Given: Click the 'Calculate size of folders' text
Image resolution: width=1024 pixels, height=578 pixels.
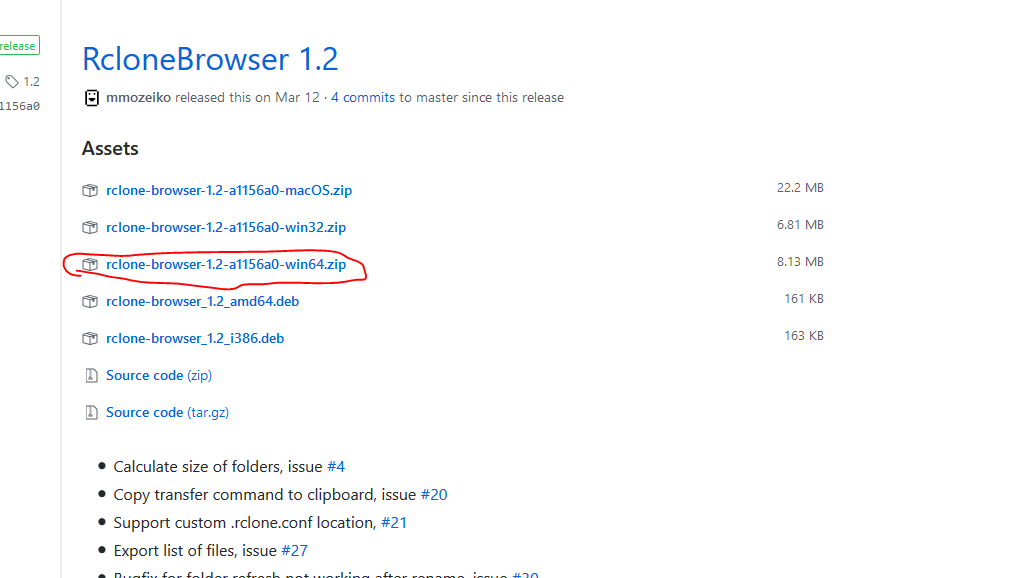Looking at the screenshot, I should pyautogui.click(x=198, y=467).
